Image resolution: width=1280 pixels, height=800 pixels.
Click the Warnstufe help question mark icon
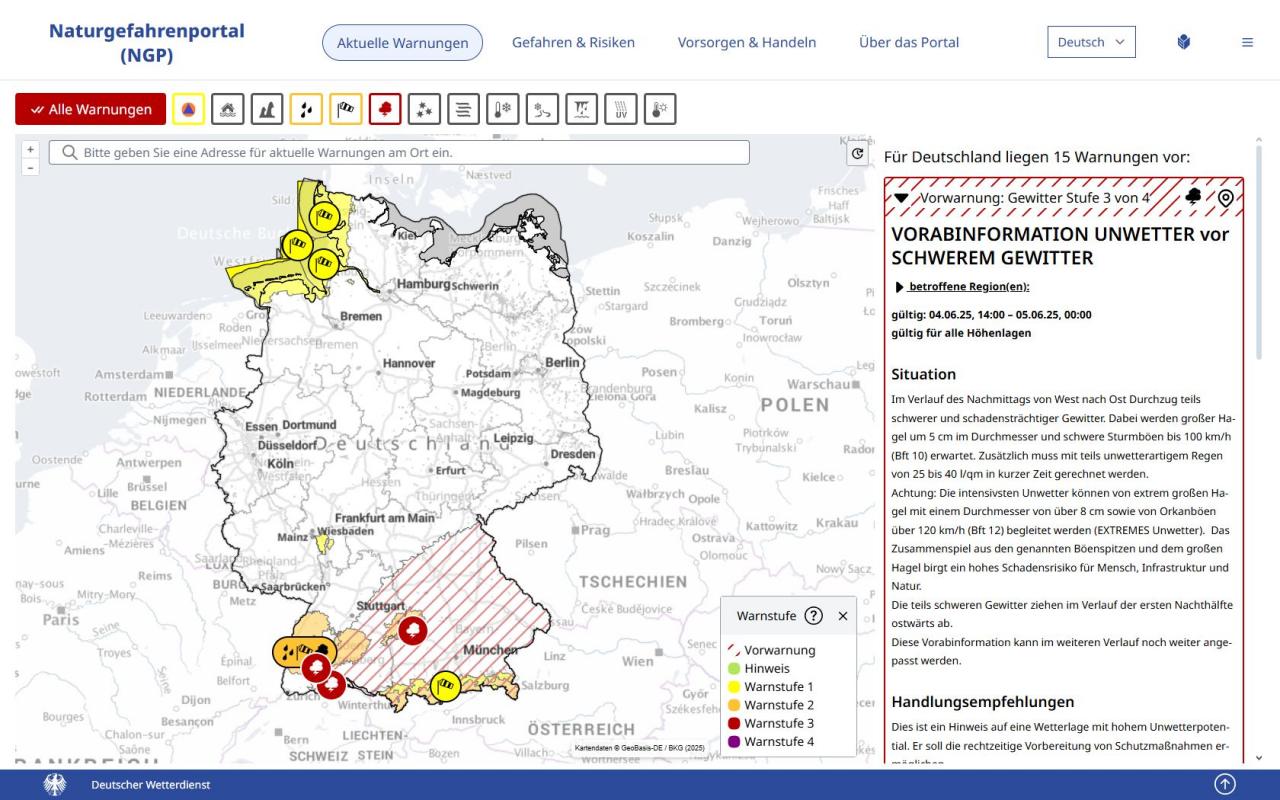click(814, 616)
